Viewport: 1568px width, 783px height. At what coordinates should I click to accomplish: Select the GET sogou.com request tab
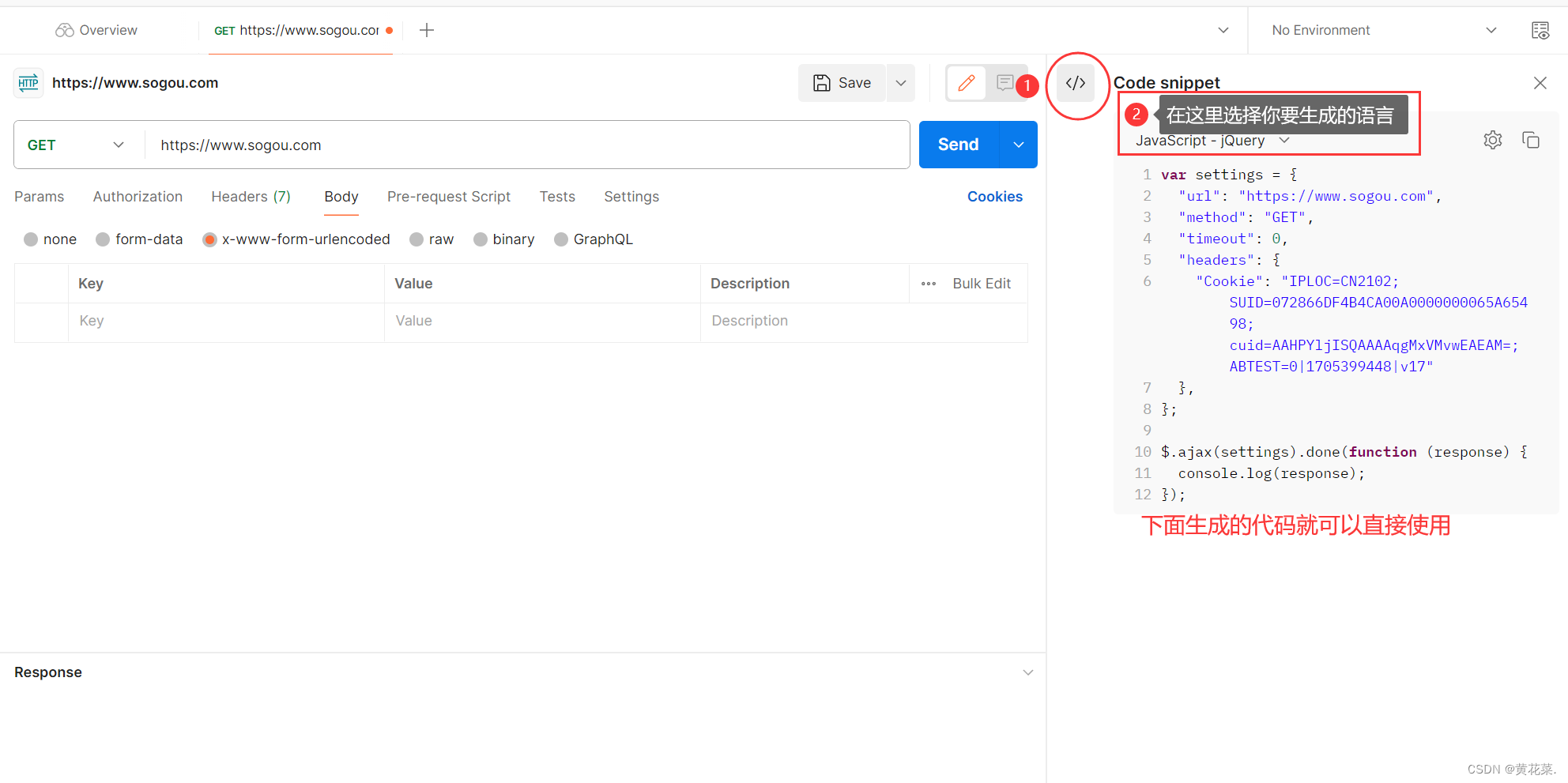[x=300, y=30]
